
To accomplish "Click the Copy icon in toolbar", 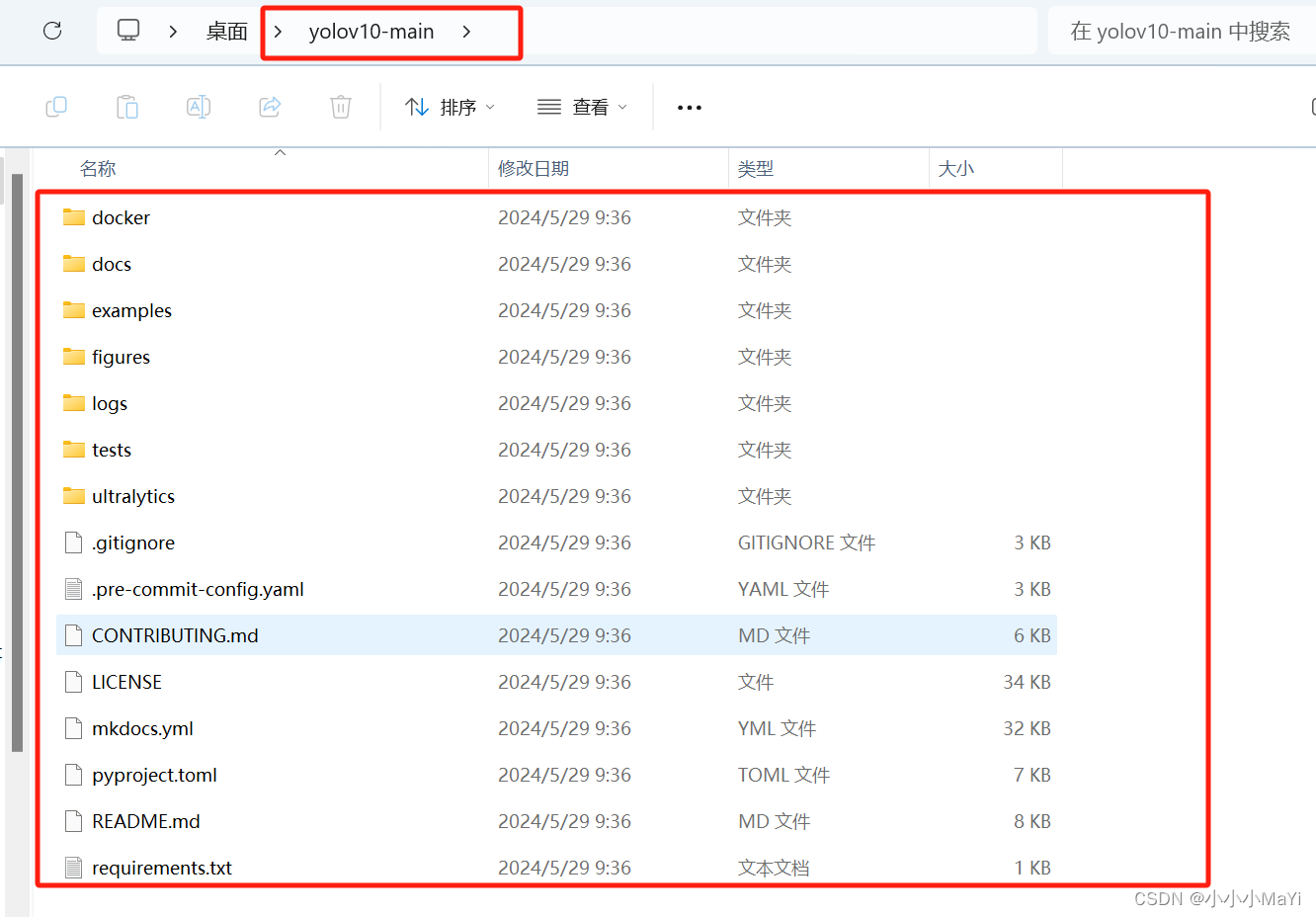I will pos(56,107).
